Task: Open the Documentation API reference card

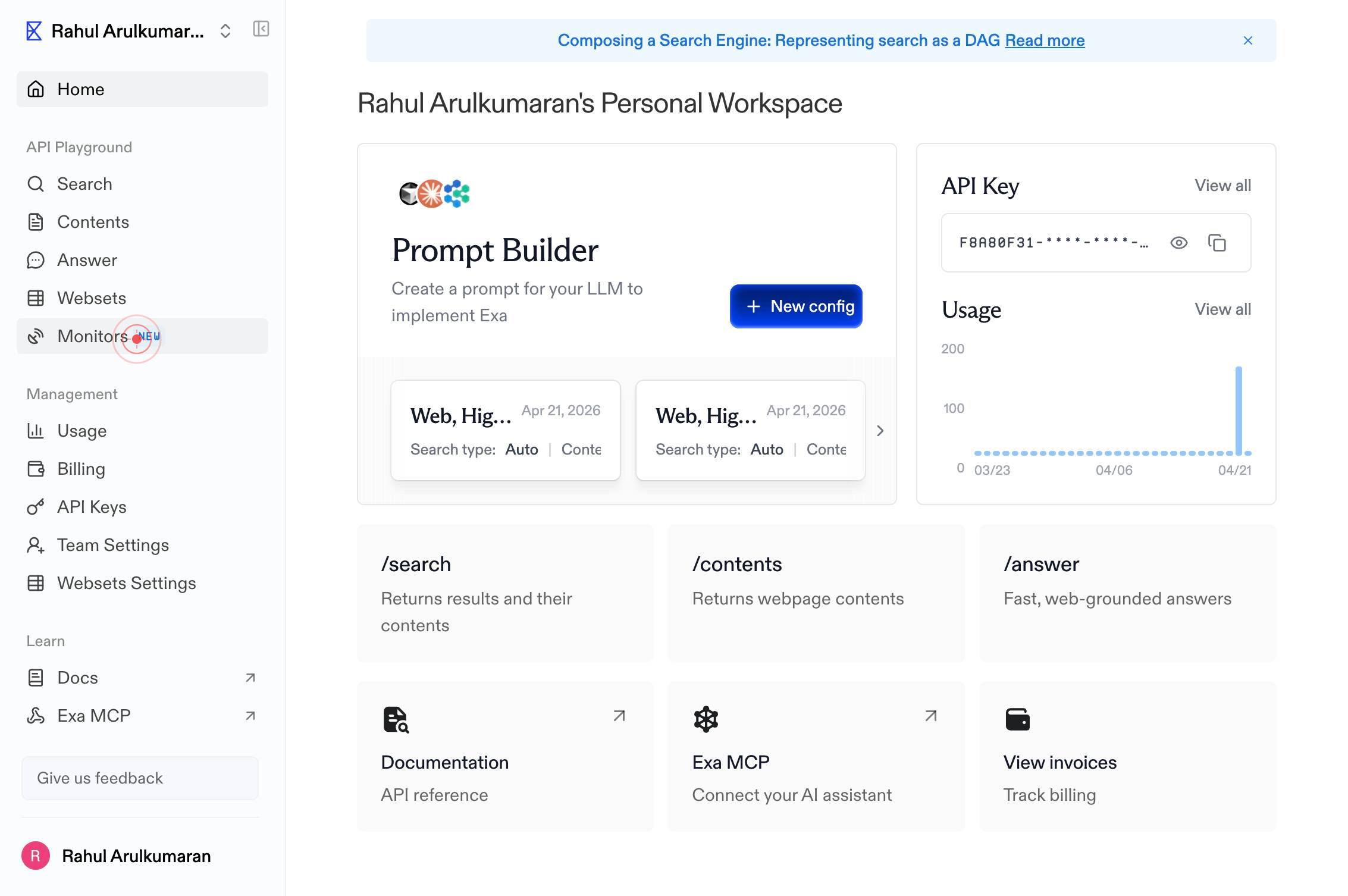Action: [x=506, y=756]
